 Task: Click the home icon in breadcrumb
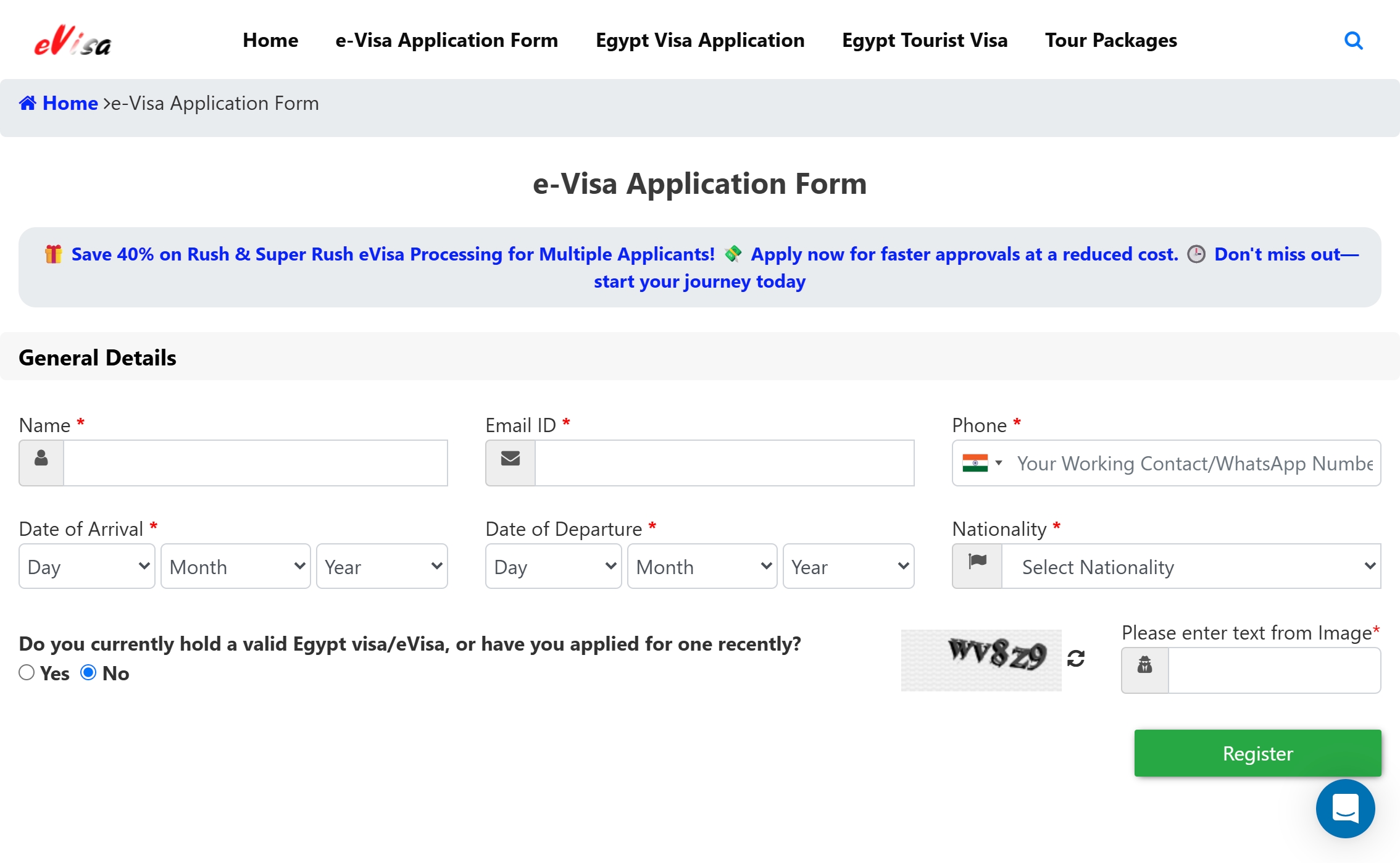coord(28,103)
